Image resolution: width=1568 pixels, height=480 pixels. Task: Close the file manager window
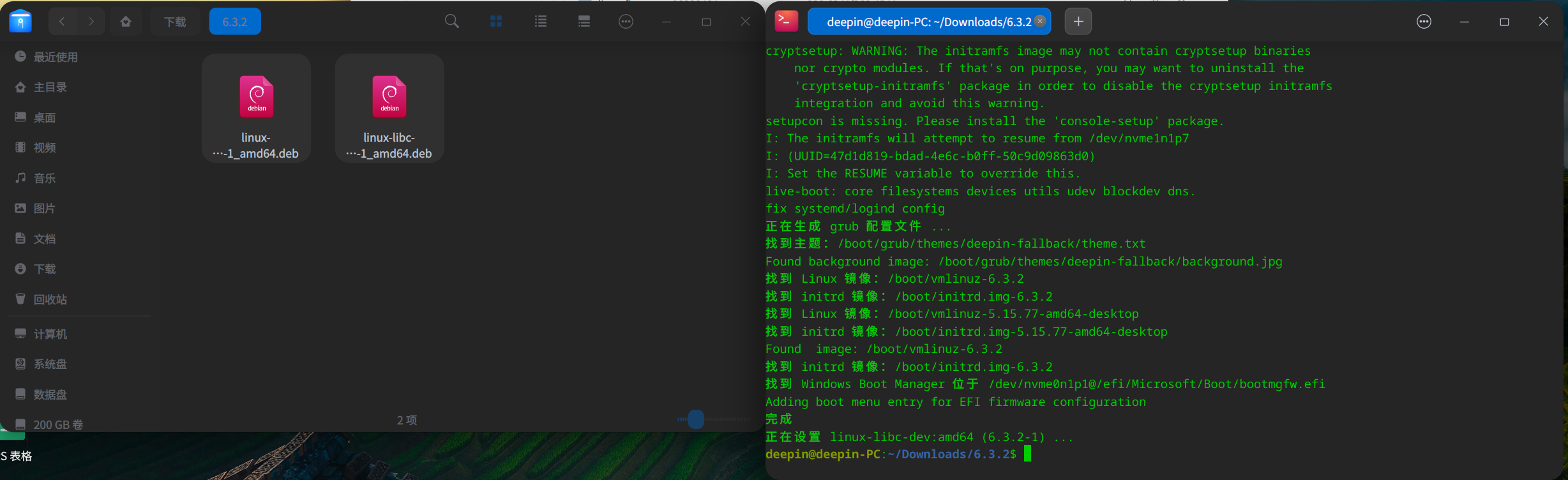click(x=745, y=22)
